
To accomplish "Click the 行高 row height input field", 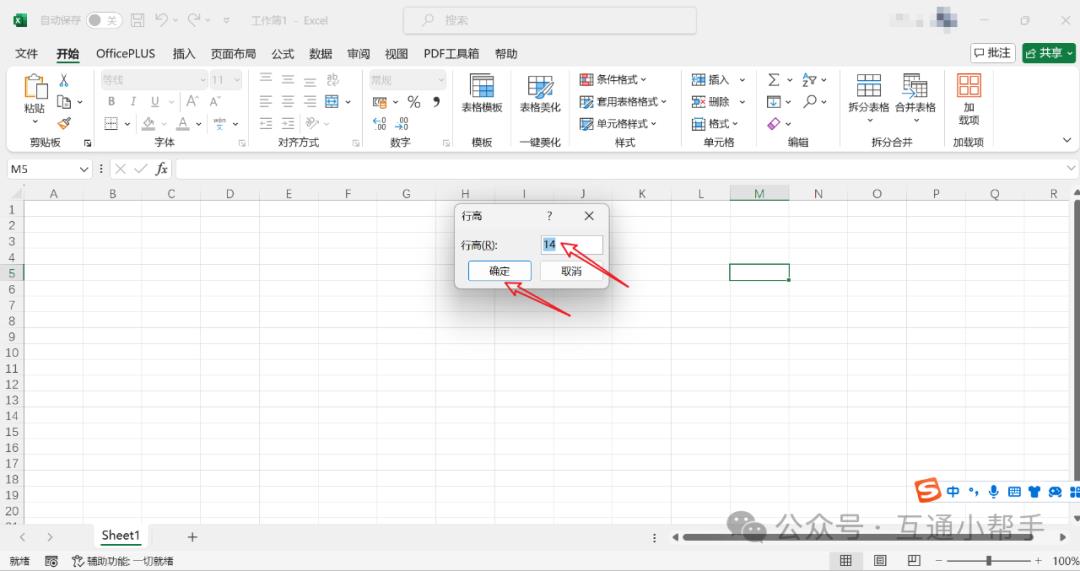I will click(x=572, y=245).
